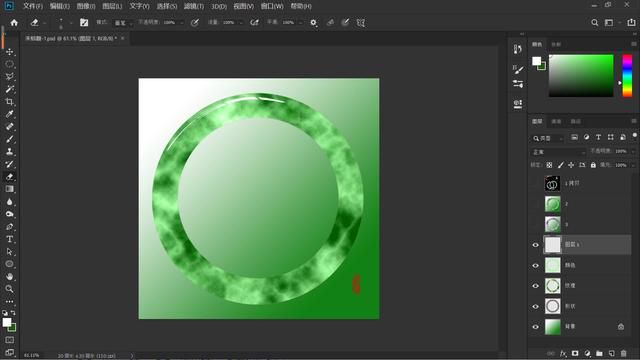
Task: Select the top layer thumbnail with circles
Action: click(x=552, y=184)
